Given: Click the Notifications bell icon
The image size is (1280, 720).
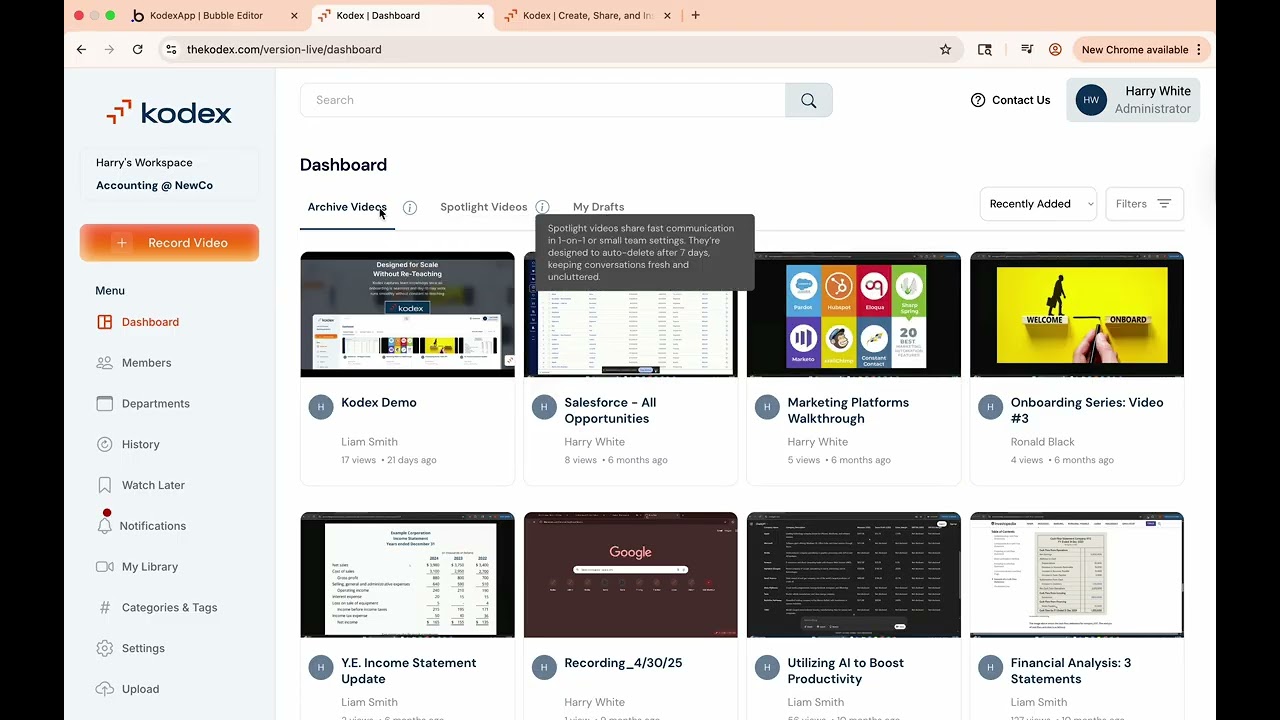Looking at the screenshot, I should 105,525.
